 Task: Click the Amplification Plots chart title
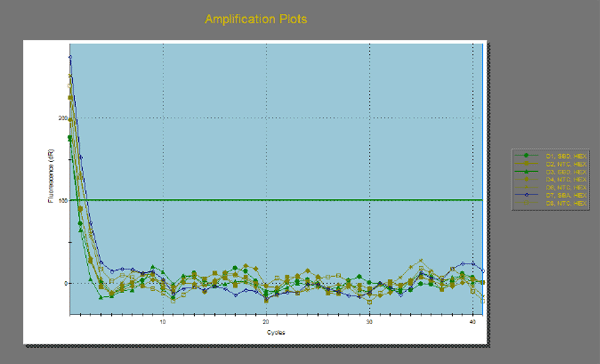[256, 19]
